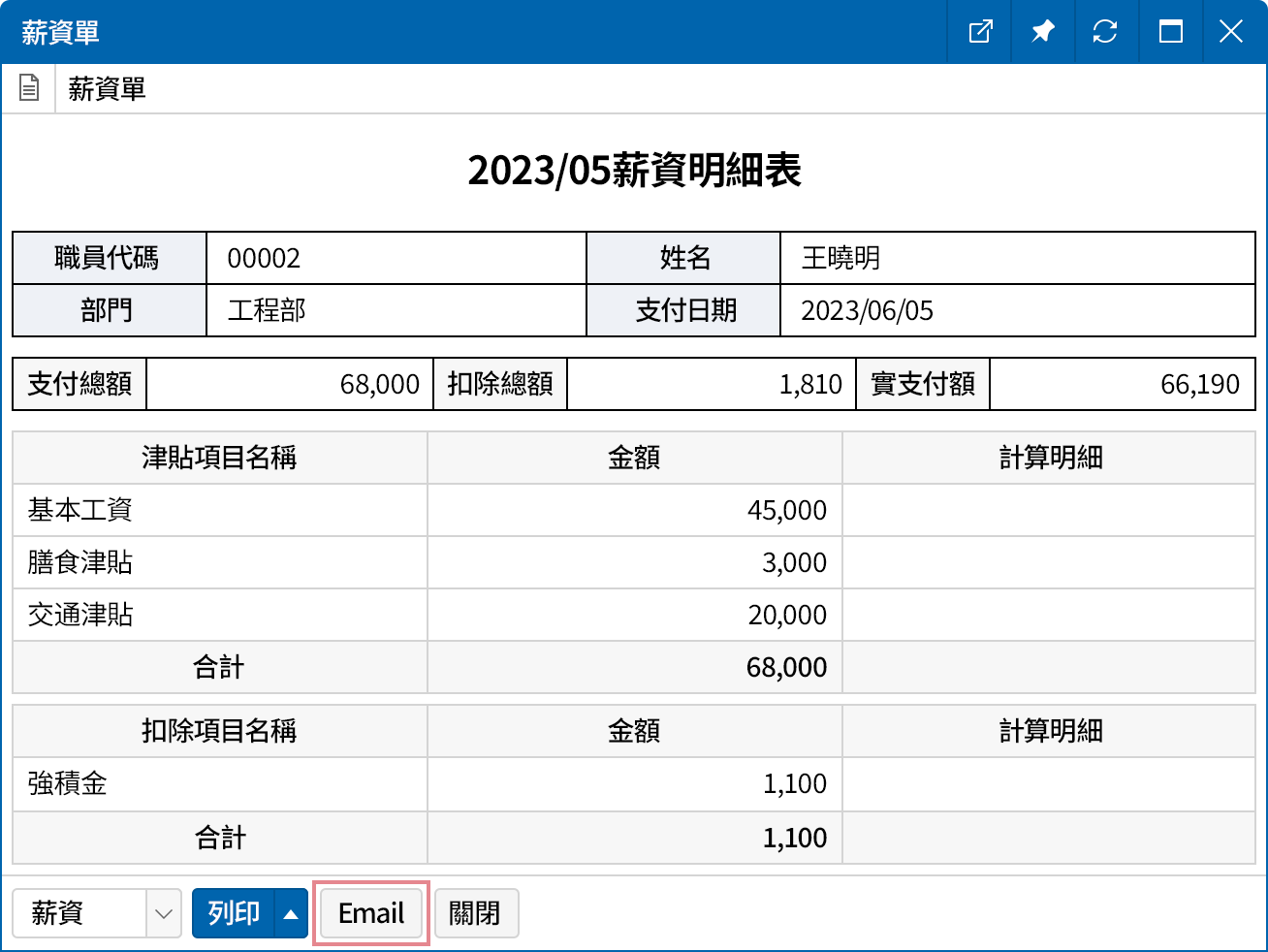Maximize the 薪資單 window
1268x952 pixels.
[1170, 31]
